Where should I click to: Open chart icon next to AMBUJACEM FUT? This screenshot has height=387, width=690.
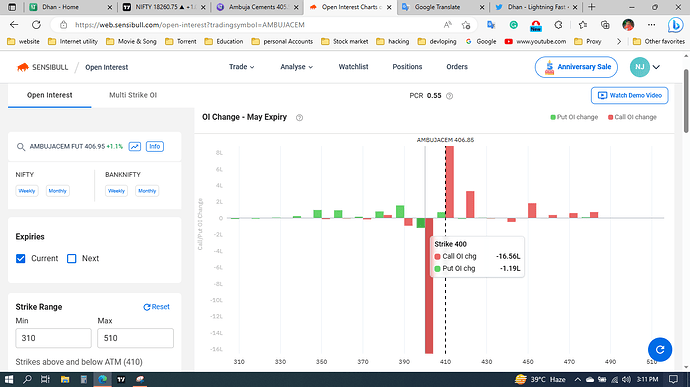(135, 147)
